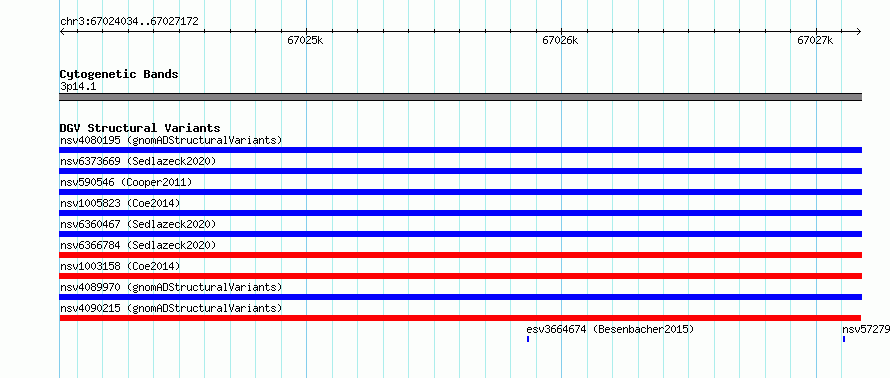890x378 pixels.
Task: Click the small blue esv3664674 variant marker
Action: [x=528, y=339]
